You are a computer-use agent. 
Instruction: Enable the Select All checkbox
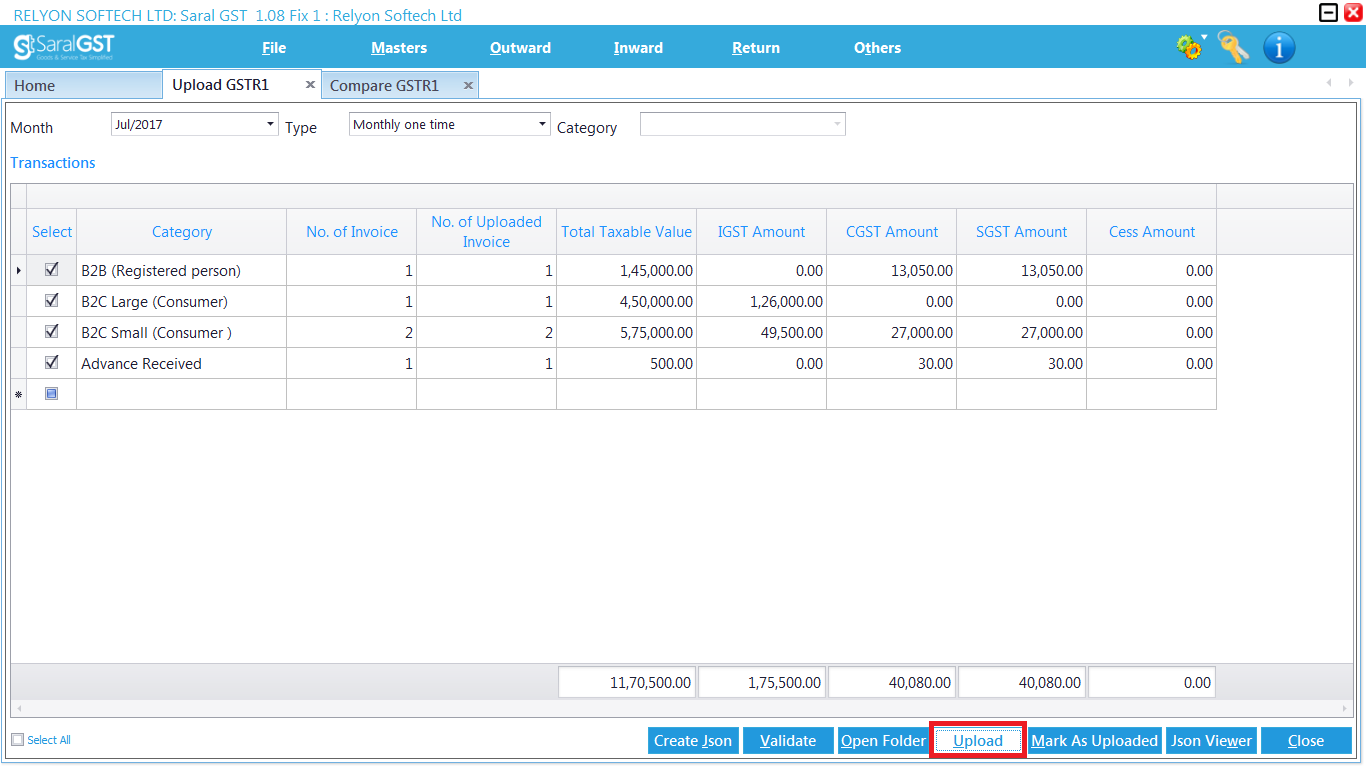pos(17,739)
